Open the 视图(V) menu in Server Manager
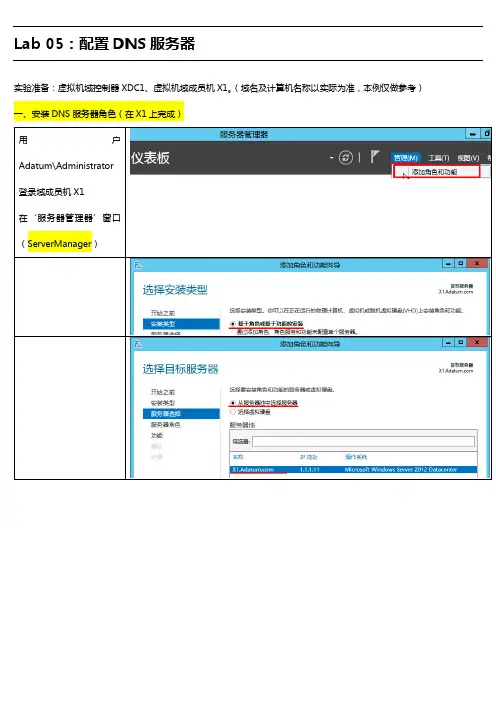 (468, 158)
